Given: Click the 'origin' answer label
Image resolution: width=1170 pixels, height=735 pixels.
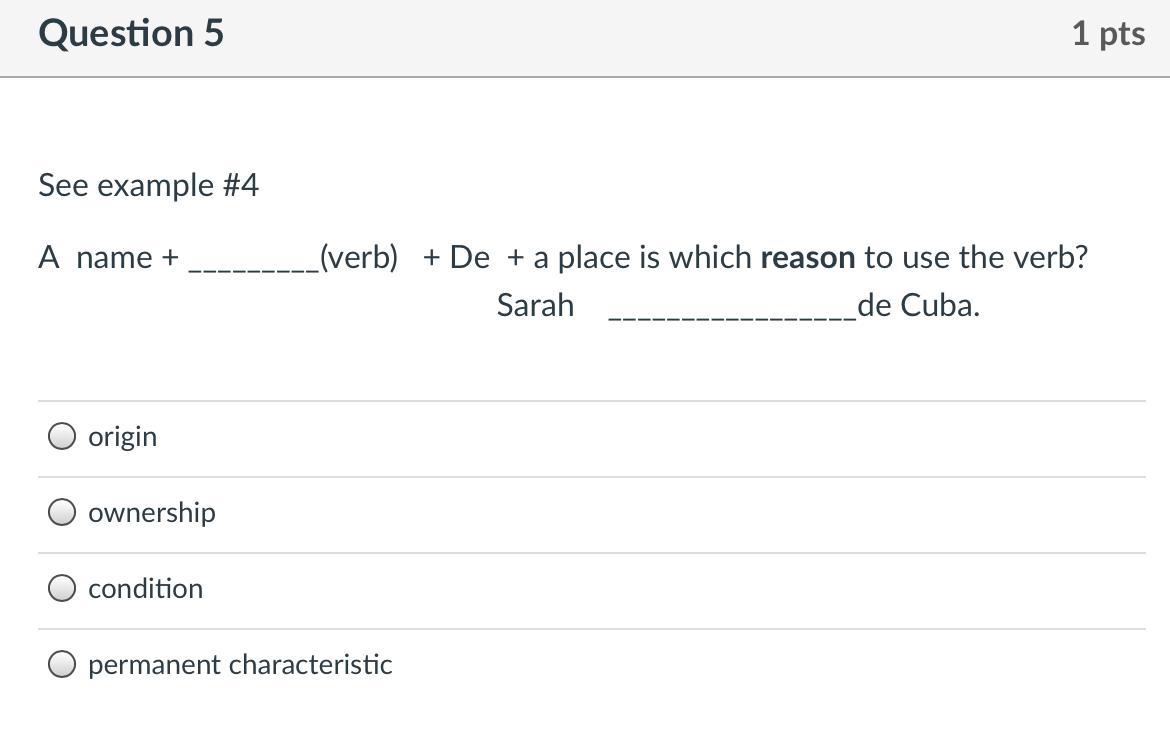Looking at the screenshot, I should (x=122, y=436).
